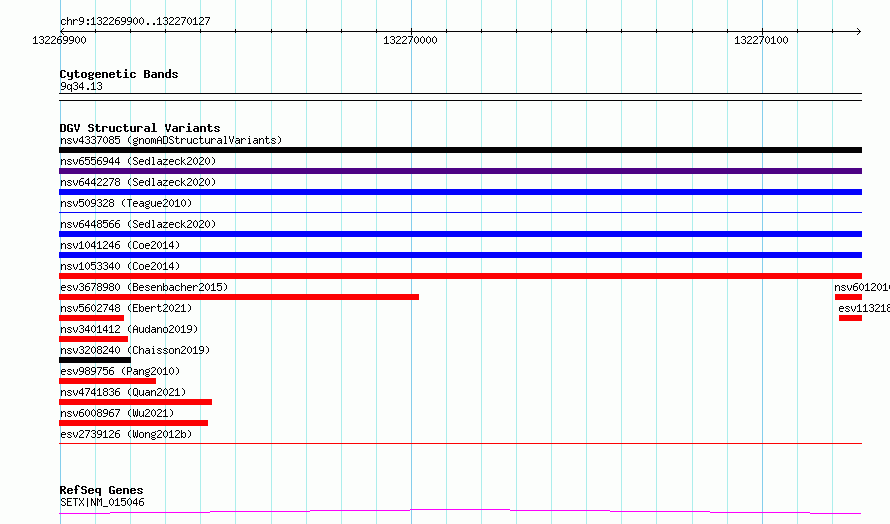Open variant esv989756 (Pang2010) label
The image size is (890, 524).
(120, 371)
